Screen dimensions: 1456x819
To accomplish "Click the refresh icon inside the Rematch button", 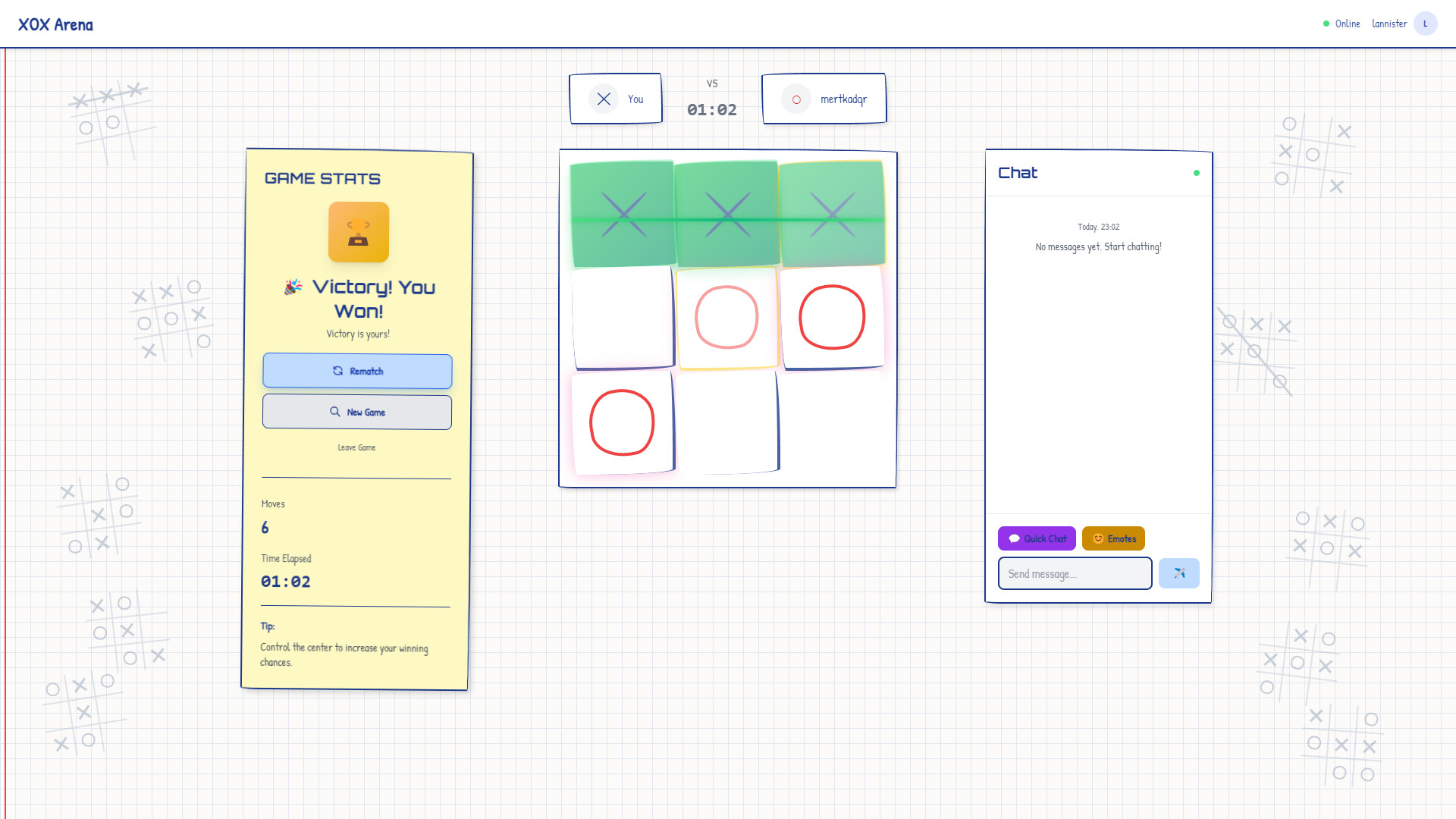I will tap(337, 371).
